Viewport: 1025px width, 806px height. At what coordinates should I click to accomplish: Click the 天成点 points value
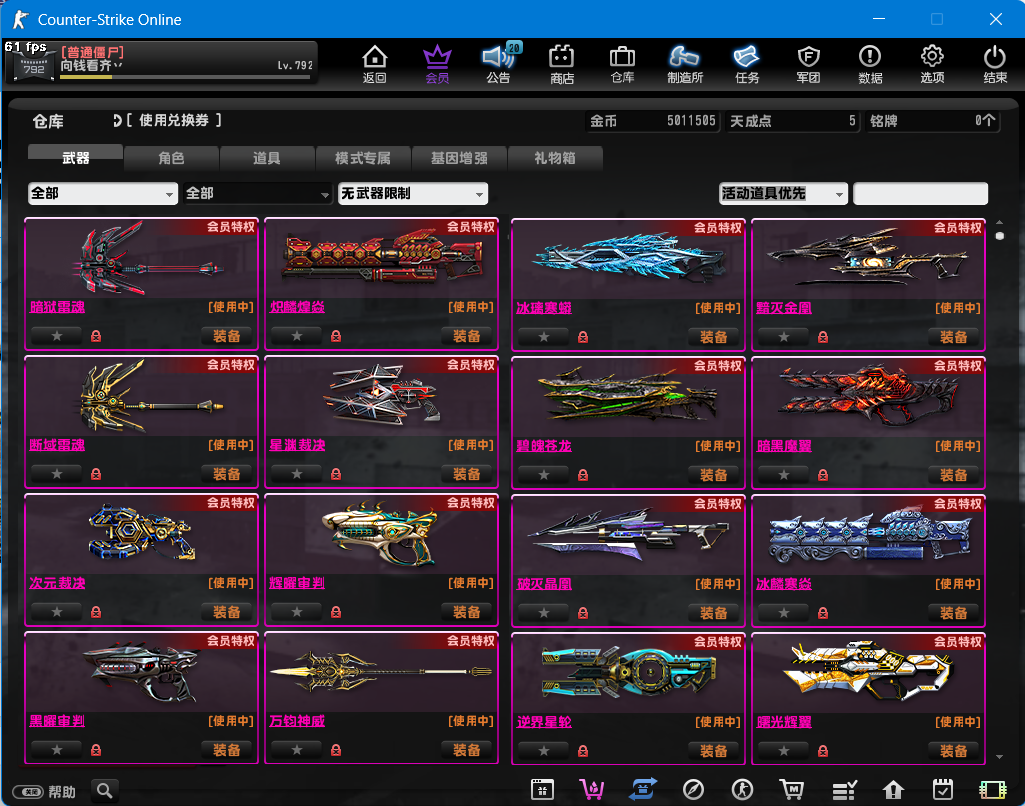pos(792,121)
